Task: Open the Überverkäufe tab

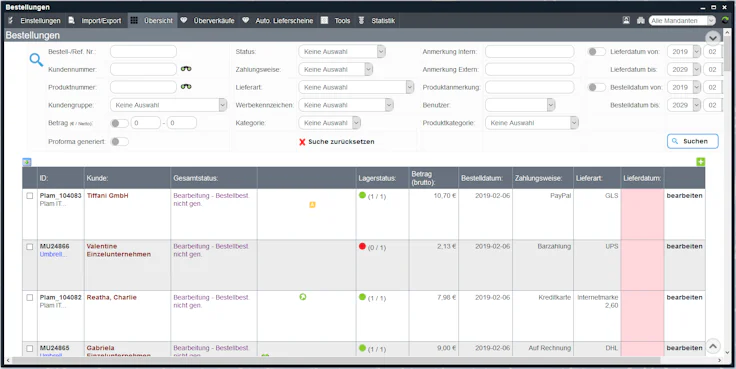Action: 208,21
